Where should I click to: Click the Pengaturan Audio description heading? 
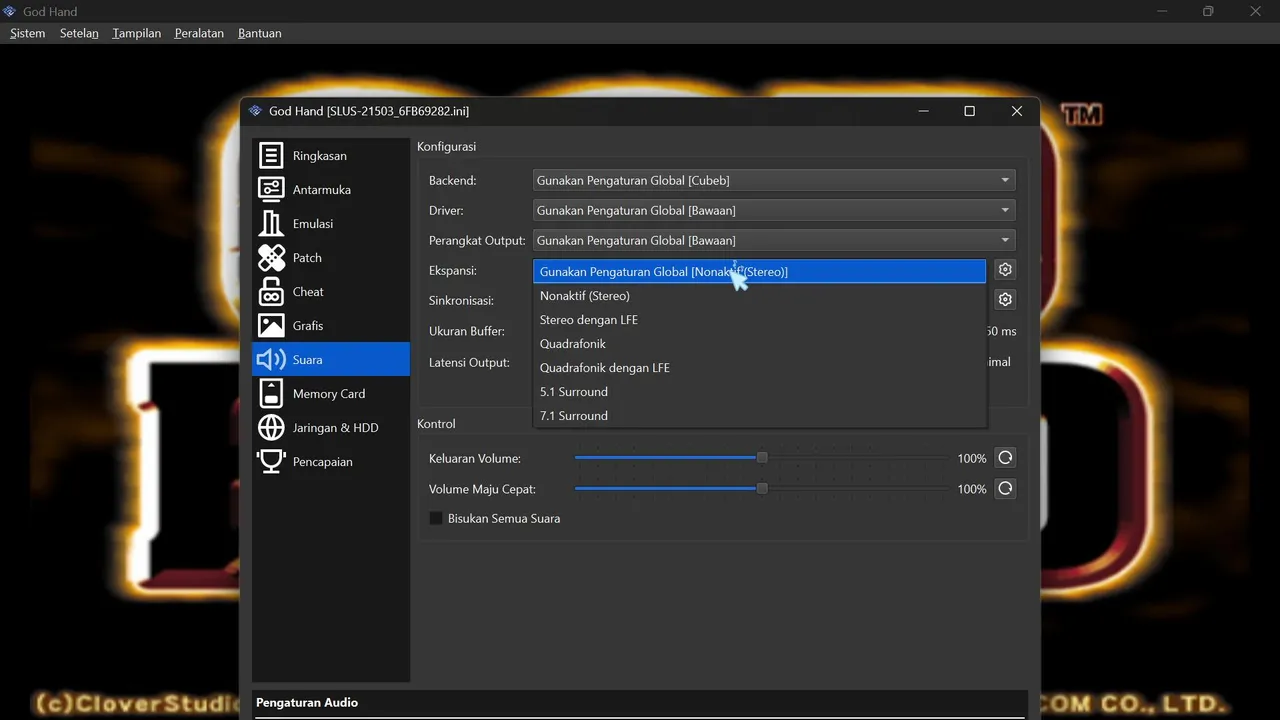coord(307,703)
